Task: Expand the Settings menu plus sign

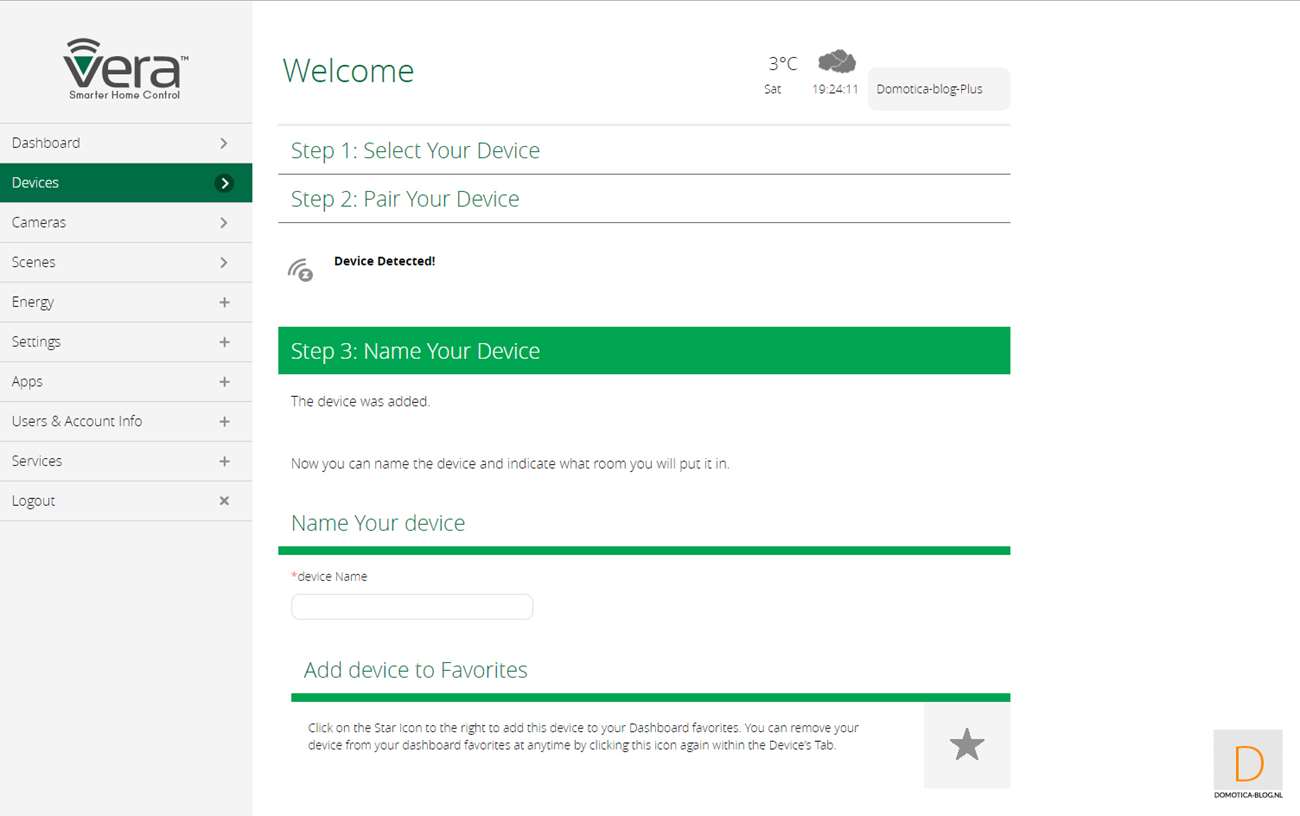Action: tap(224, 342)
